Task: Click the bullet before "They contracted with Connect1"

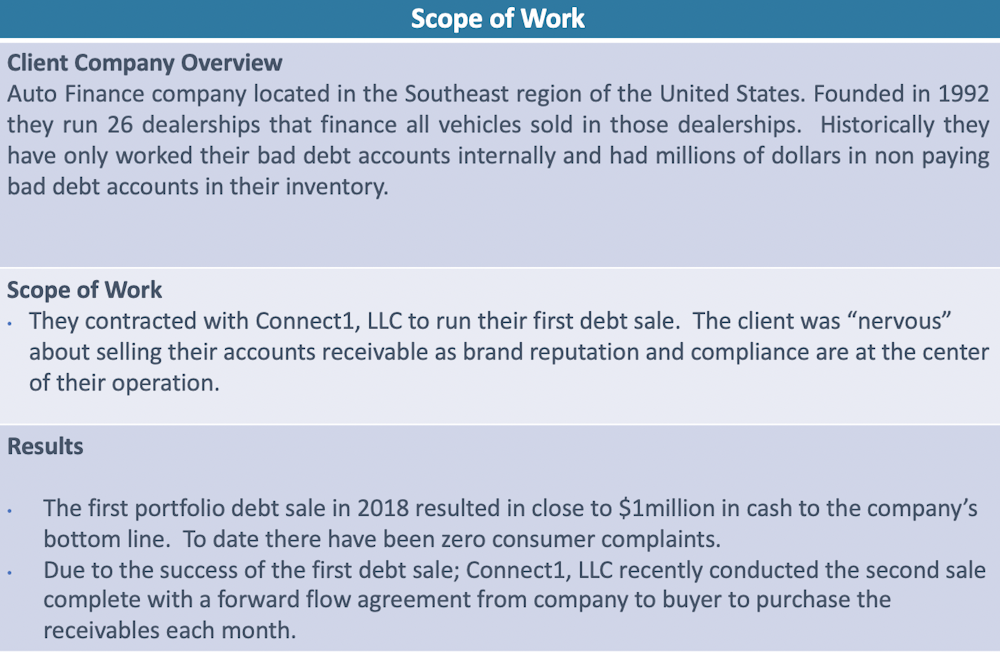Action: click(10, 324)
